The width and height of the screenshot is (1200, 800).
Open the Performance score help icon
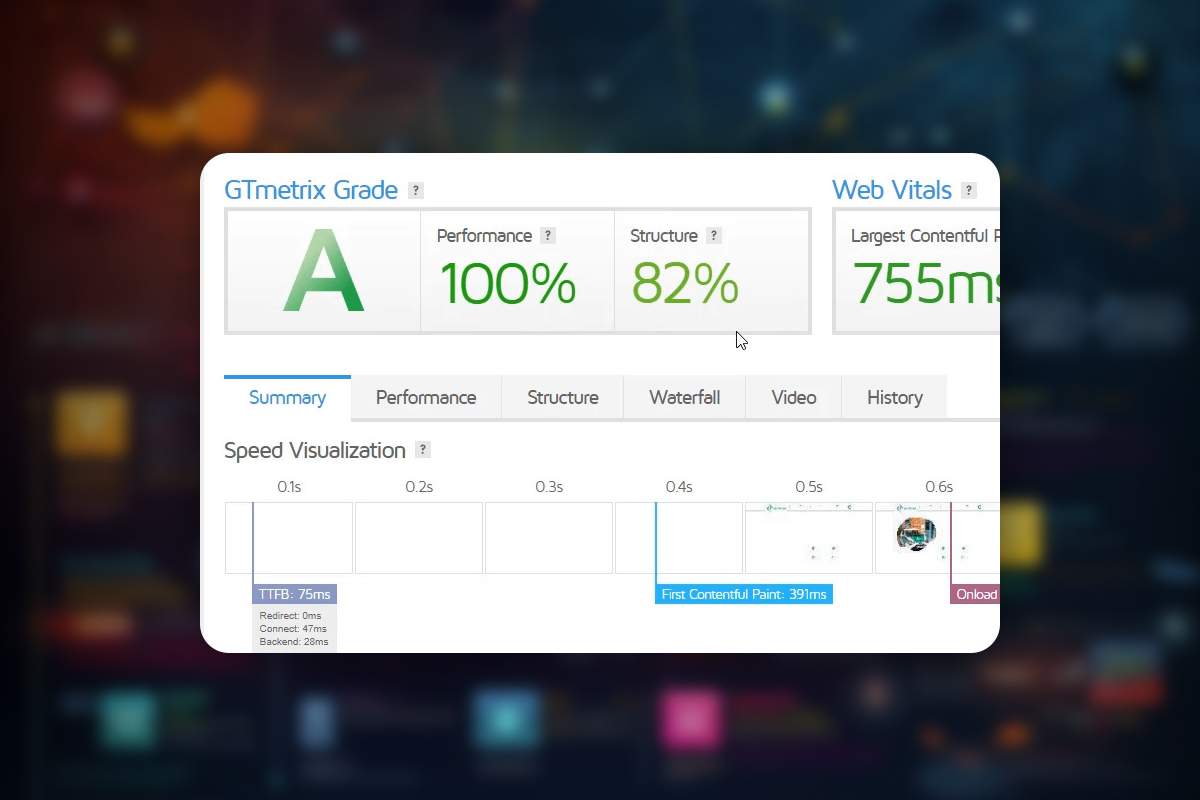coord(547,236)
